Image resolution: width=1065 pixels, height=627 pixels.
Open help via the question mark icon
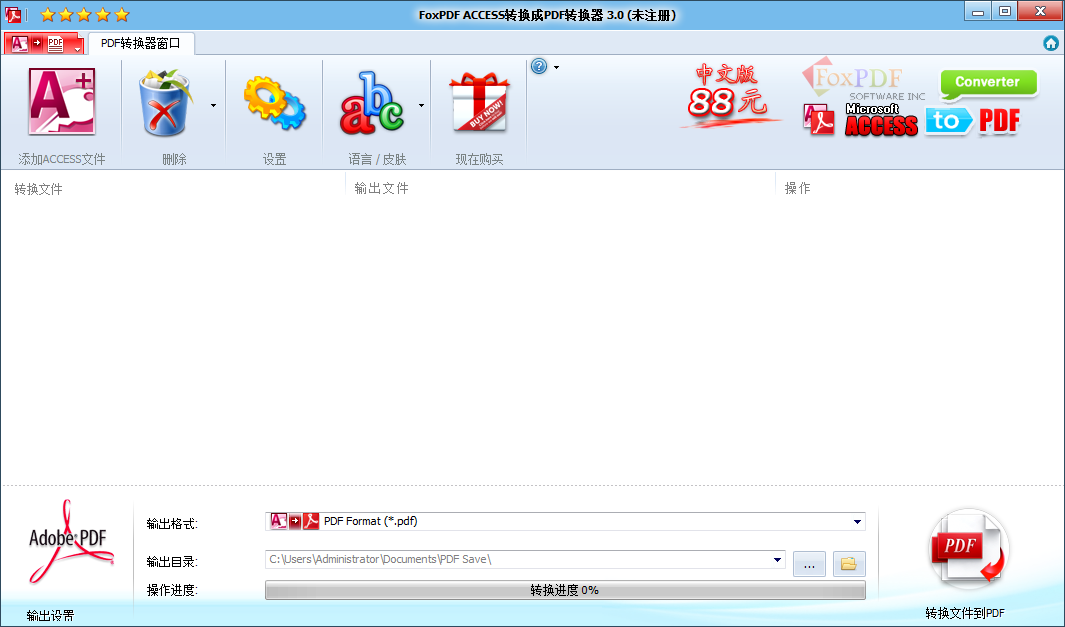539,66
